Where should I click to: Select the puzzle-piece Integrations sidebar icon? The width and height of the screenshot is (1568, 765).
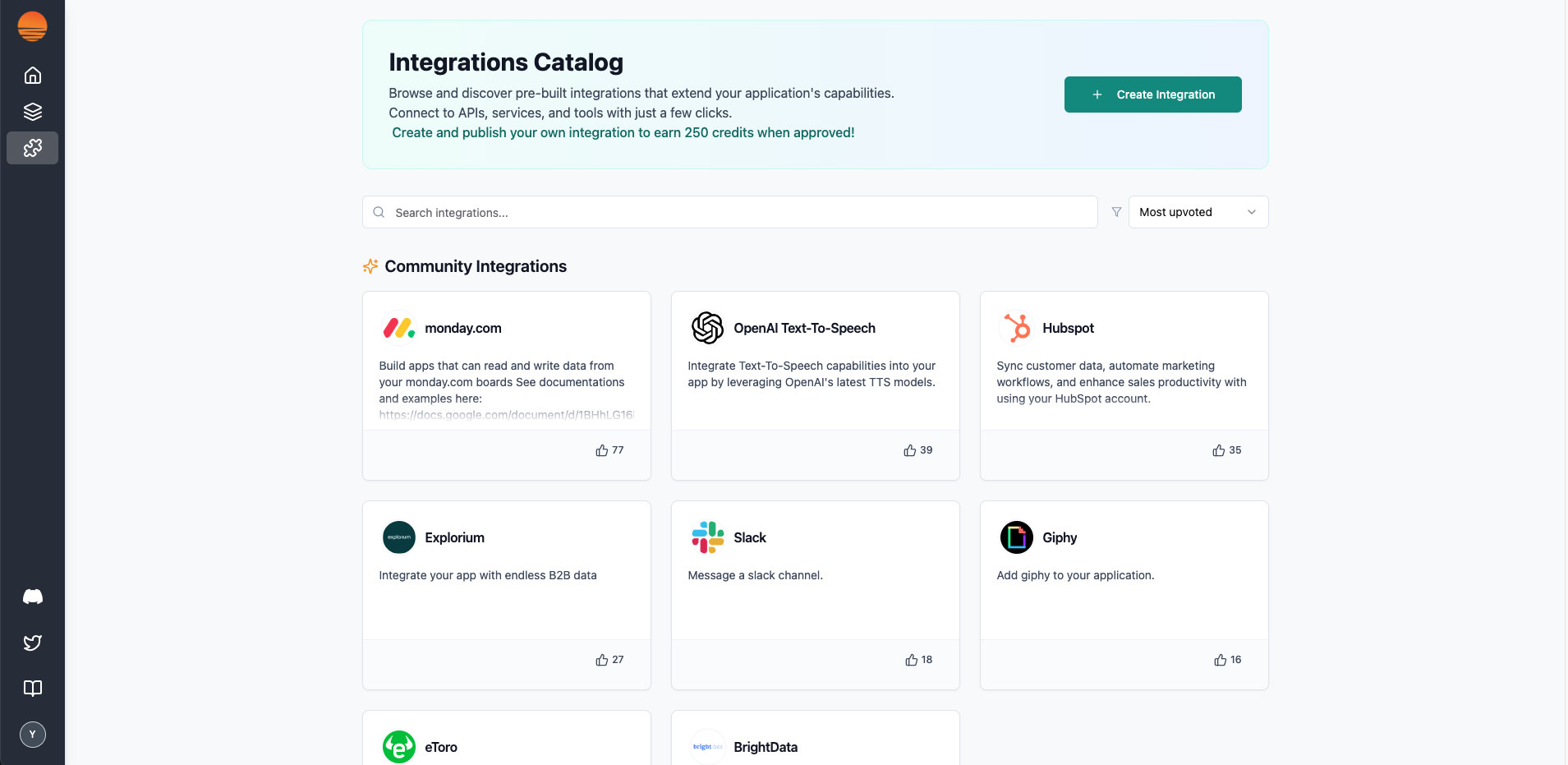(x=33, y=148)
